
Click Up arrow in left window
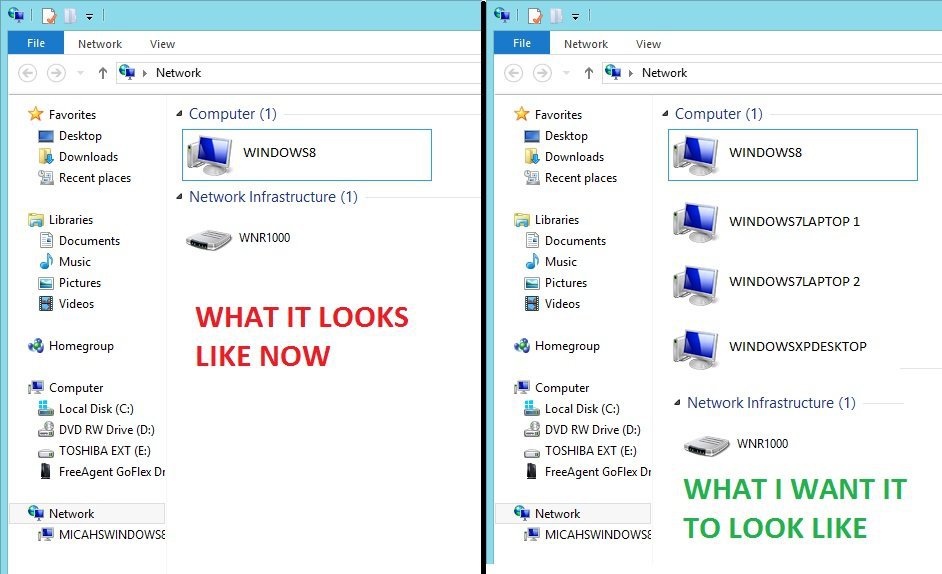tap(103, 73)
